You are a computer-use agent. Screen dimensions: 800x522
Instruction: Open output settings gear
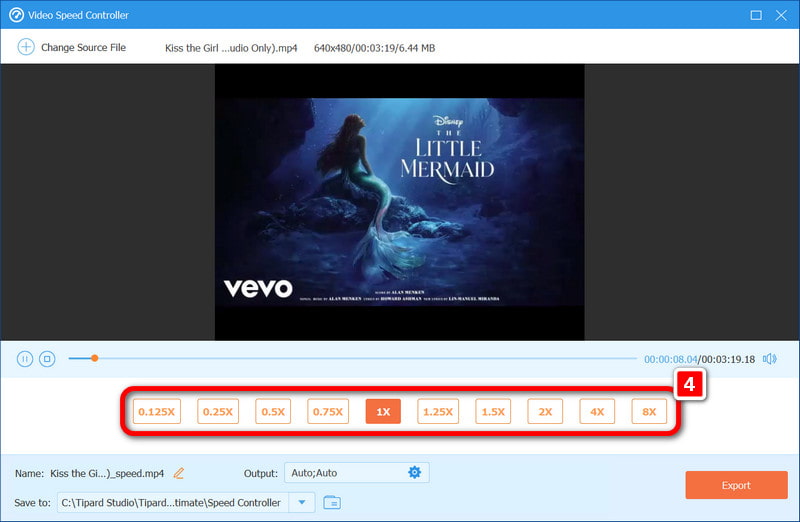[415, 473]
